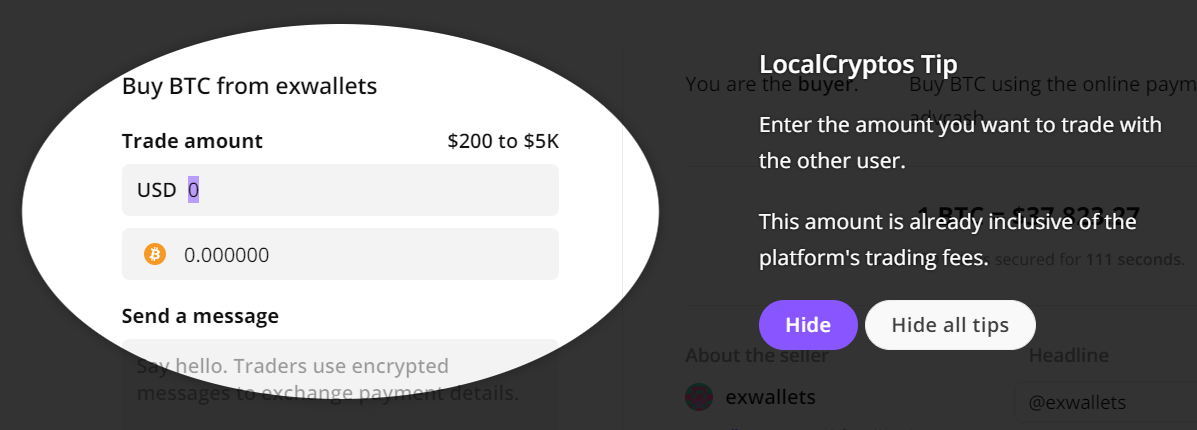Click the "$200 to $5K" limit range

pos(503,141)
